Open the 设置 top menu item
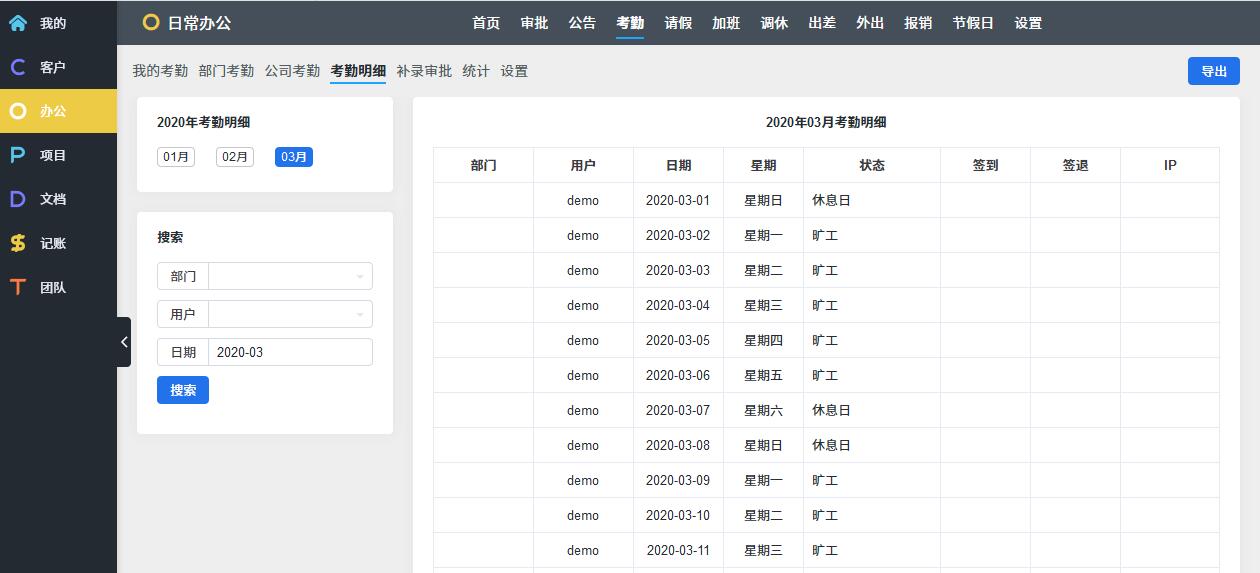Viewport: 1260px width, 573px height. tap(1028, 23)
